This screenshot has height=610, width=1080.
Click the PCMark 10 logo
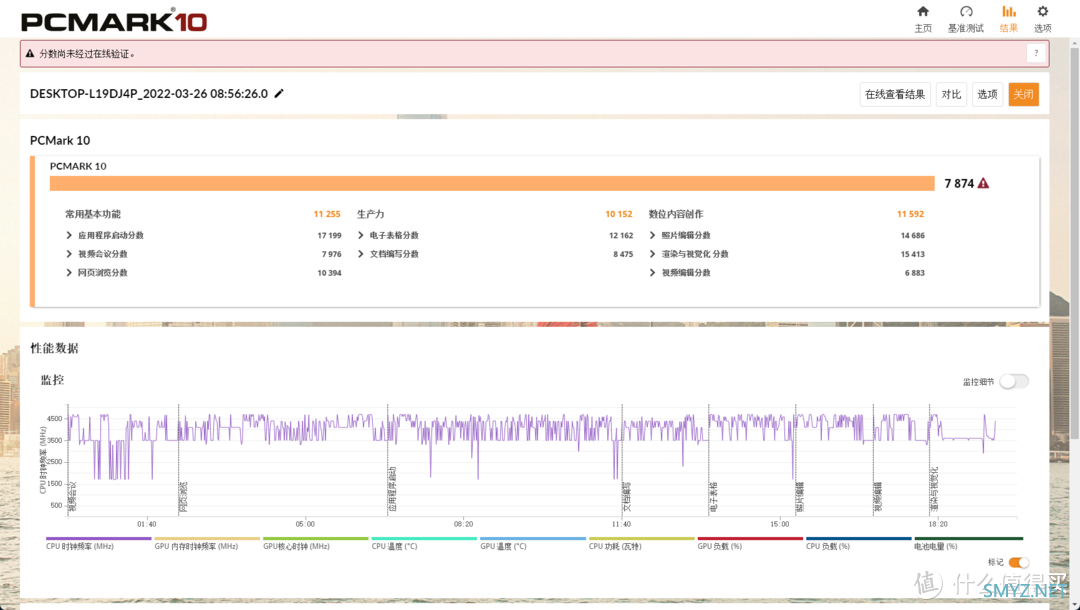(114, 21)
